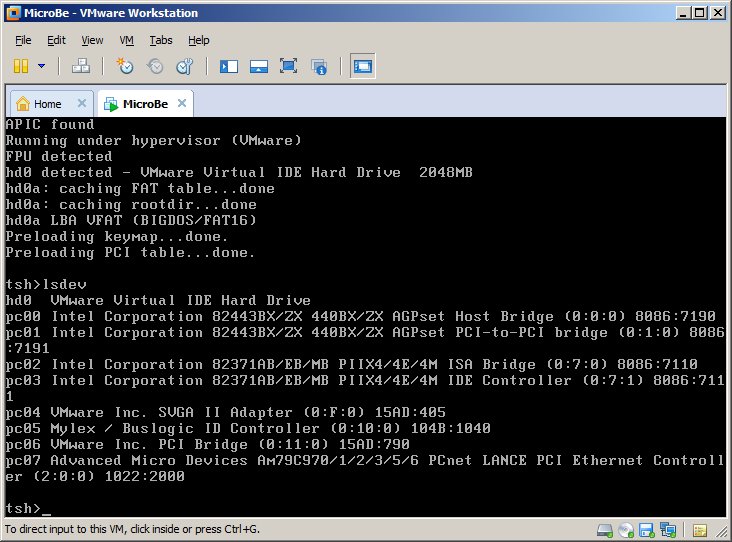Screen dimensions: 732x542
Task: Open the File menu
Action: 23,40
